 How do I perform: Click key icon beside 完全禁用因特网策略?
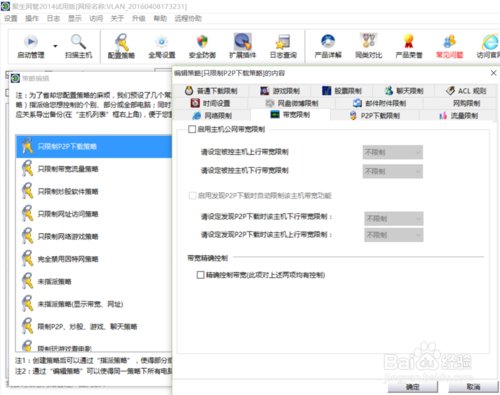[27, 258]
